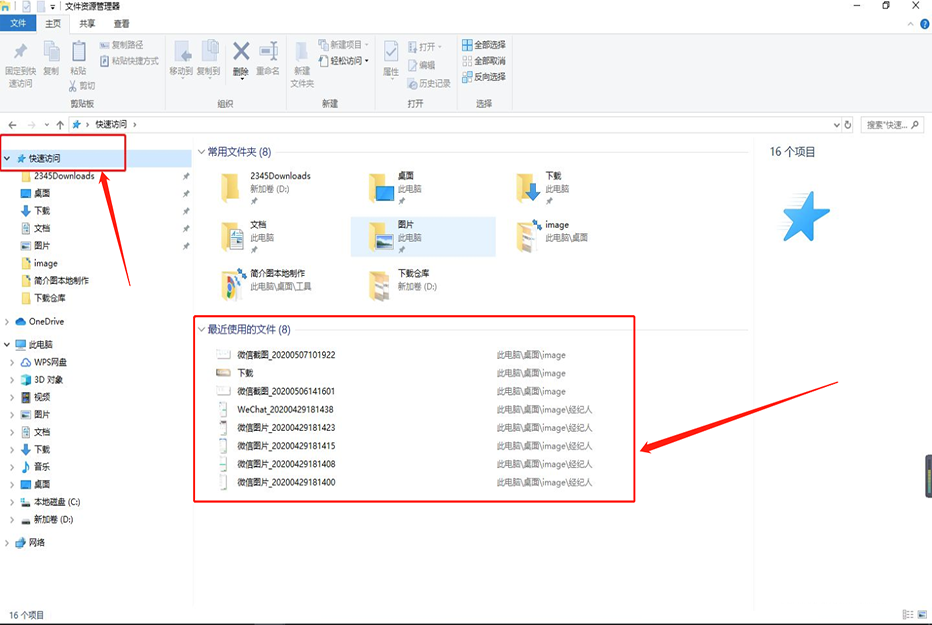The image size is (932, 625).
Task: Click the Forward navigation arrow
Action: 32,125
